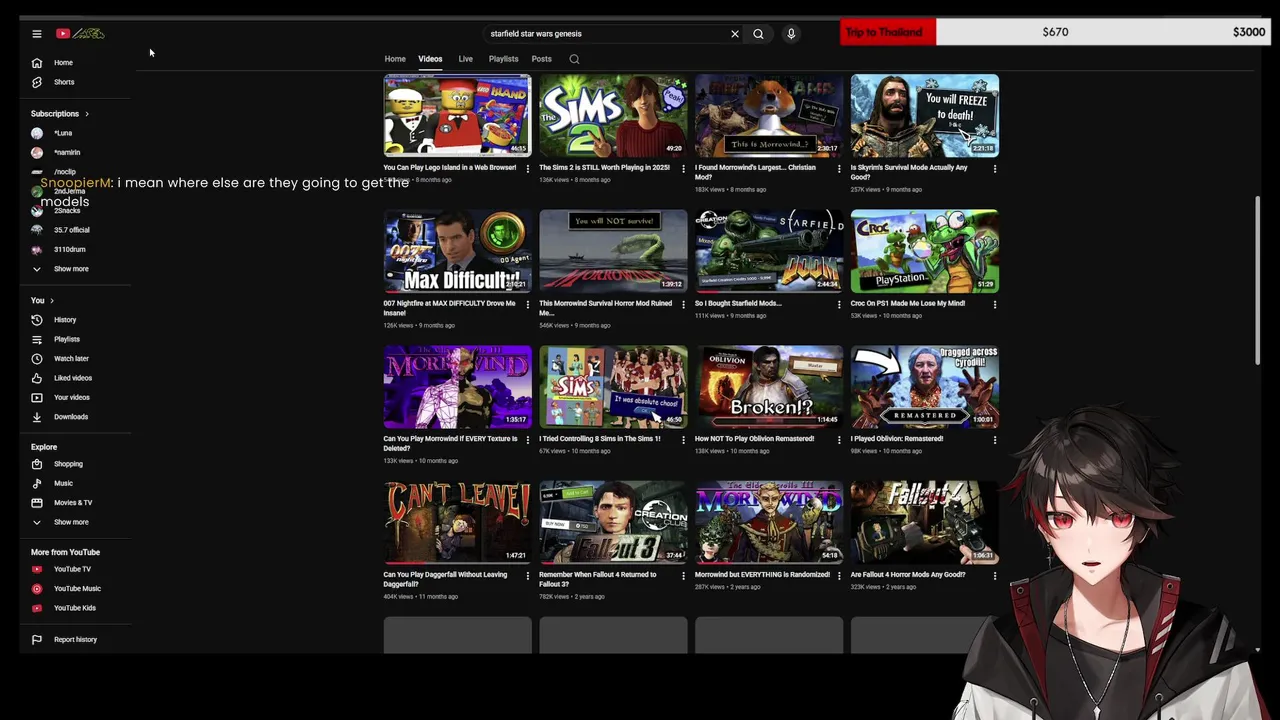Open YouTube Music link

point(75,588)
